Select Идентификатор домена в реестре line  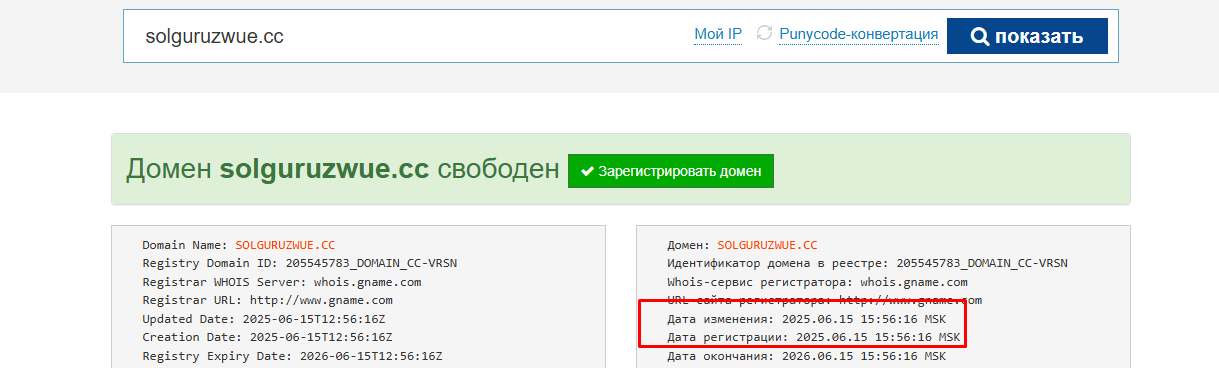(x=867, y=263)
